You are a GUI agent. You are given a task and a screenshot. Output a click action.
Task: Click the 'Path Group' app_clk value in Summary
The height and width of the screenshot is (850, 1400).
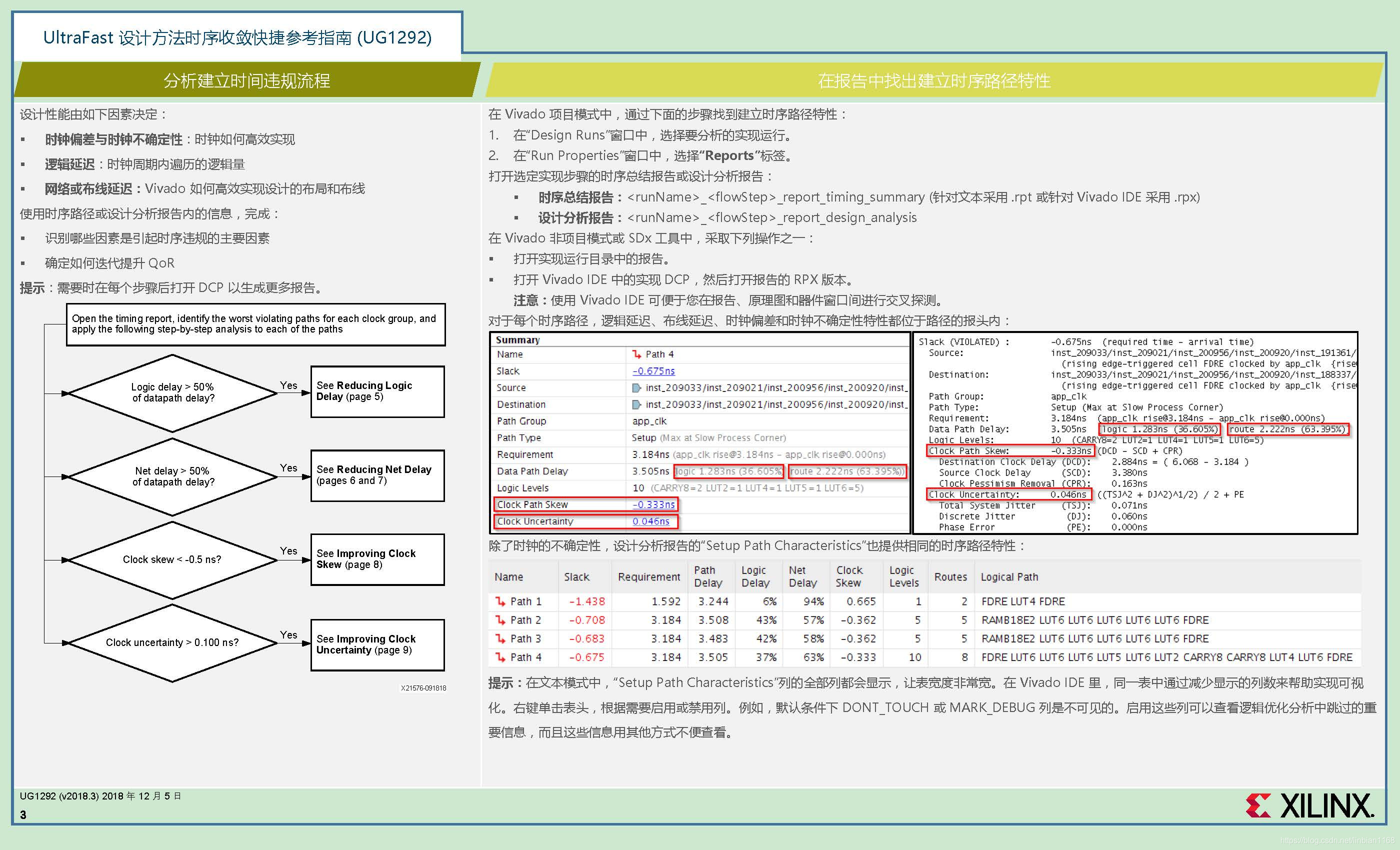[649, 421]
